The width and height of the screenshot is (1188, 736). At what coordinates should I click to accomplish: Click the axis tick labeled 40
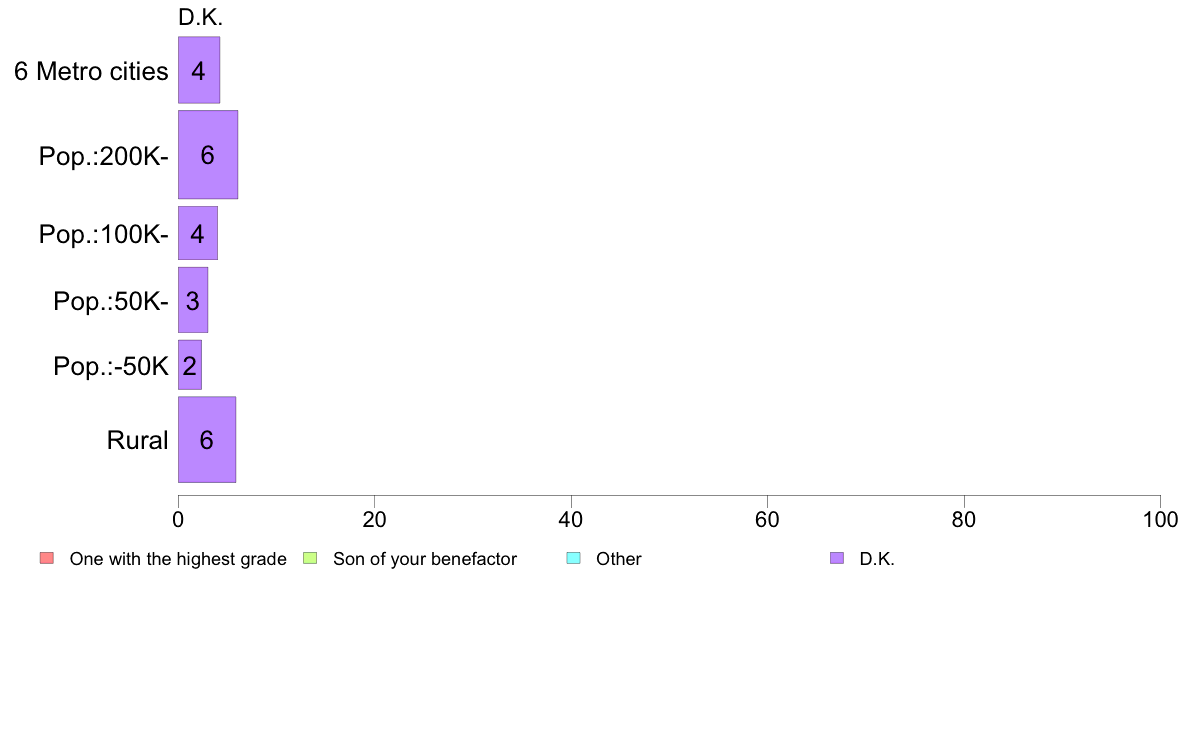[x=571, y=520]
